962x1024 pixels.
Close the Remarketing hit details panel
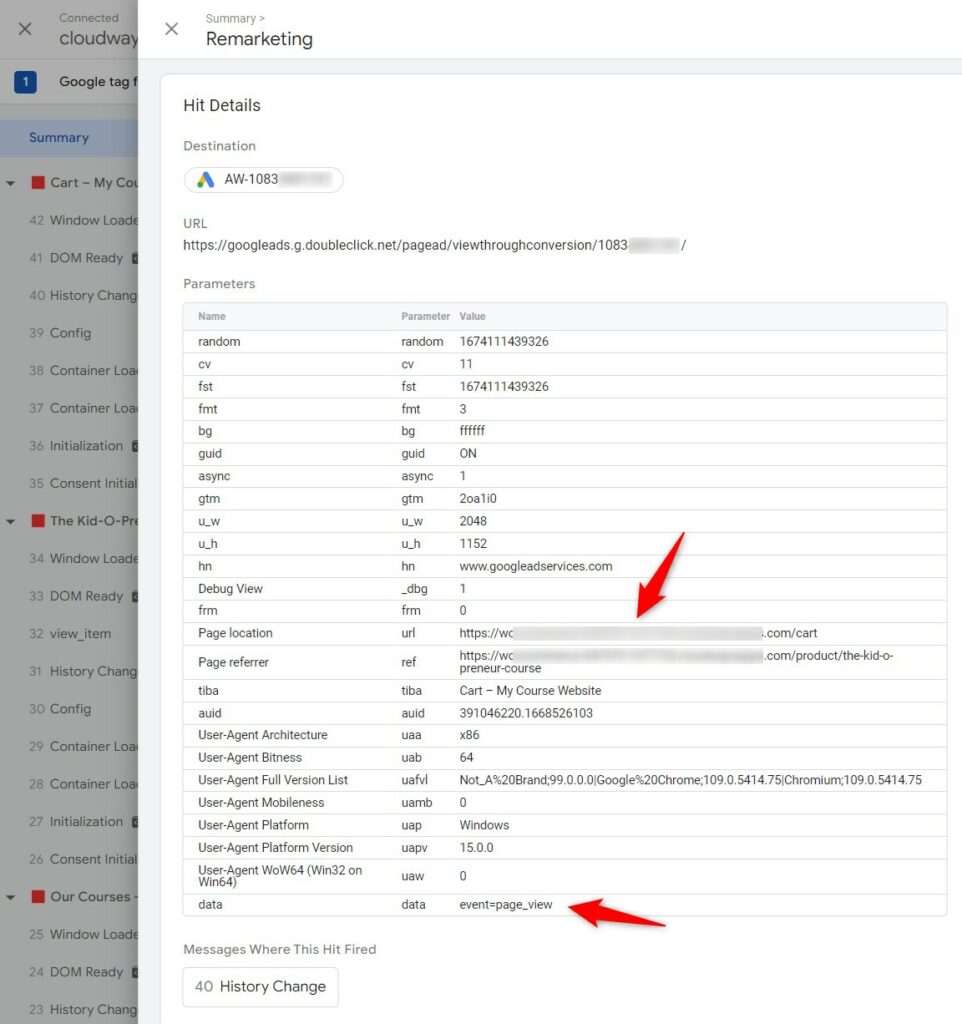coord(171,29)
